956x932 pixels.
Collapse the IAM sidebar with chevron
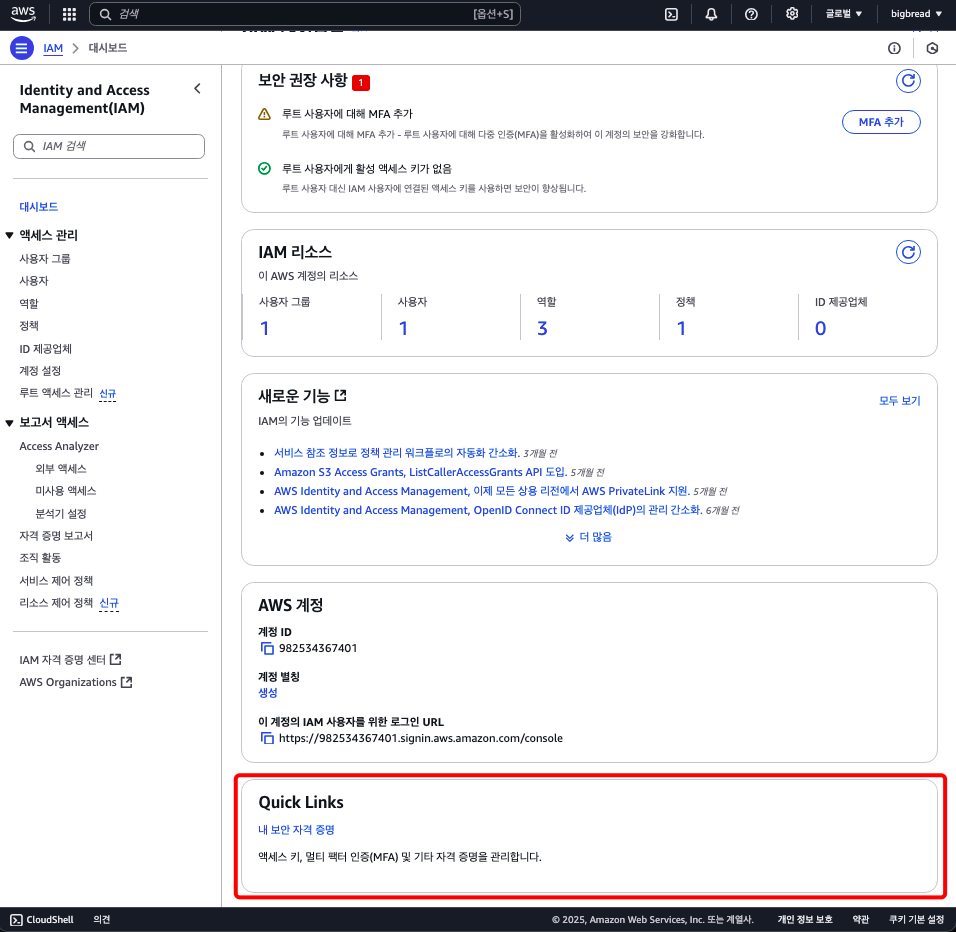click(x=198, y=89)
